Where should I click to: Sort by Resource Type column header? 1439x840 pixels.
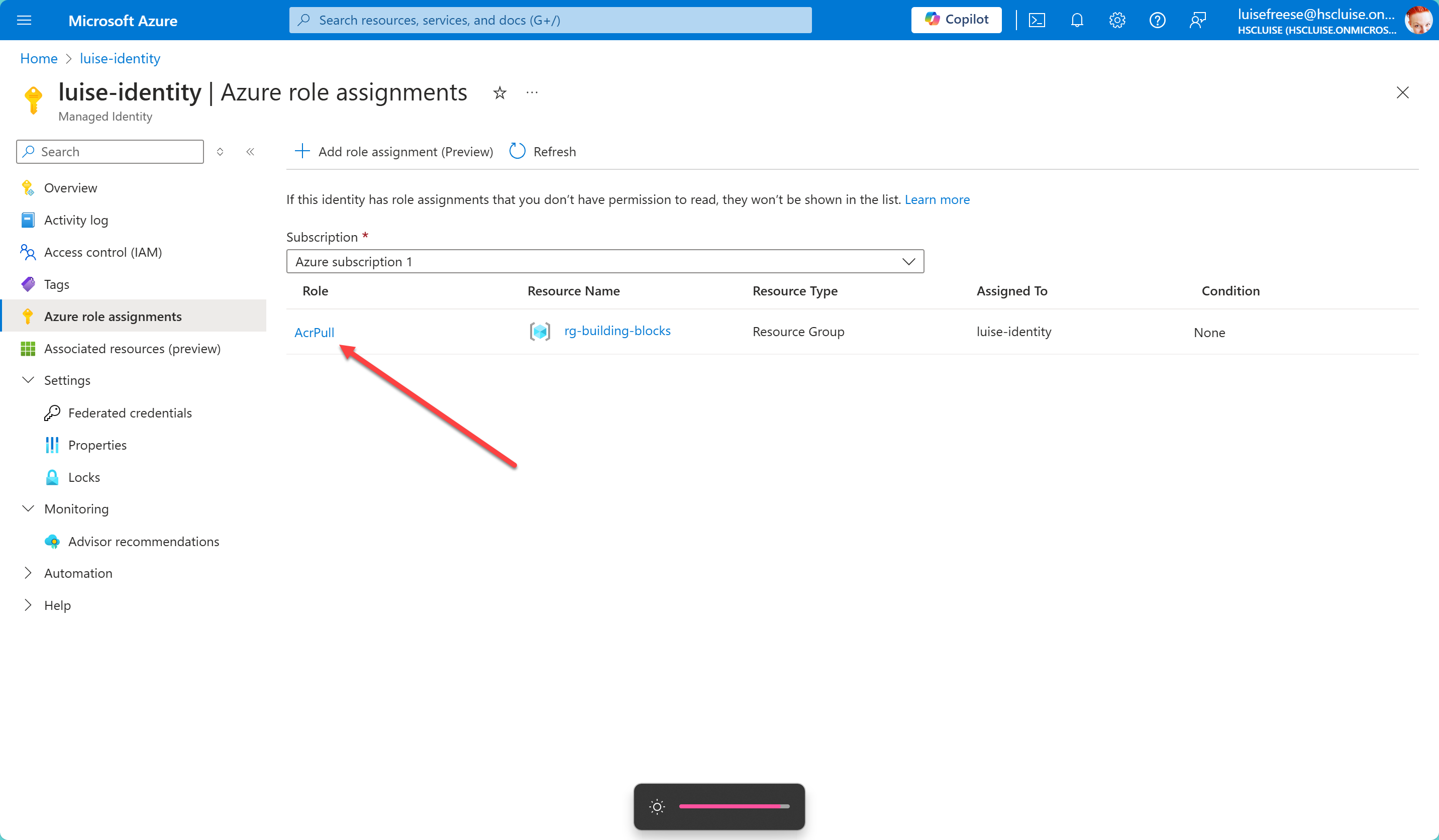(x=794, y=291)
